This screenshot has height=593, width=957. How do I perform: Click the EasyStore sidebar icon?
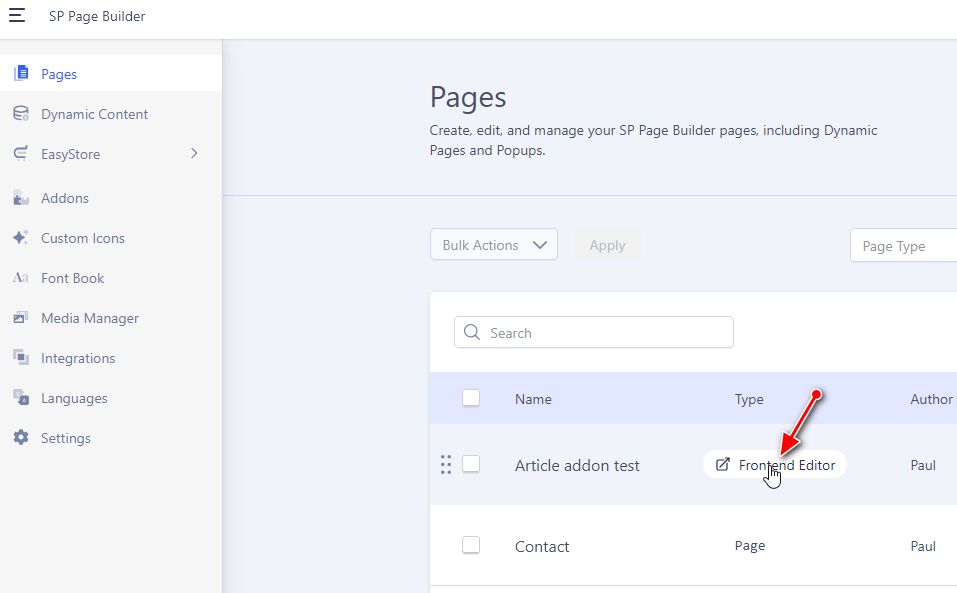pyautogui.click(x=21, y=154)
